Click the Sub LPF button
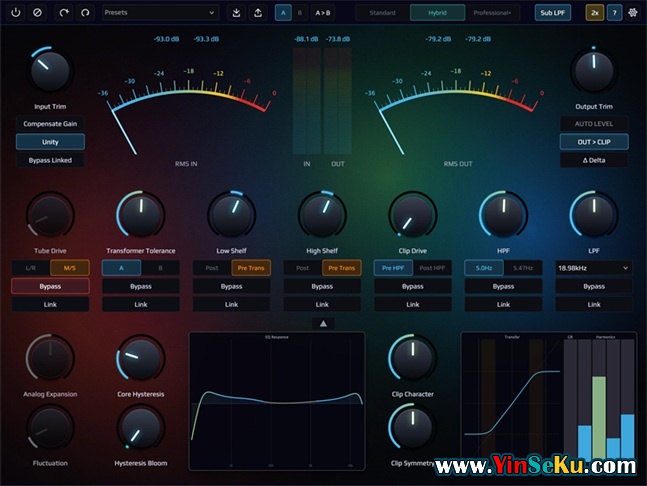 552,13
